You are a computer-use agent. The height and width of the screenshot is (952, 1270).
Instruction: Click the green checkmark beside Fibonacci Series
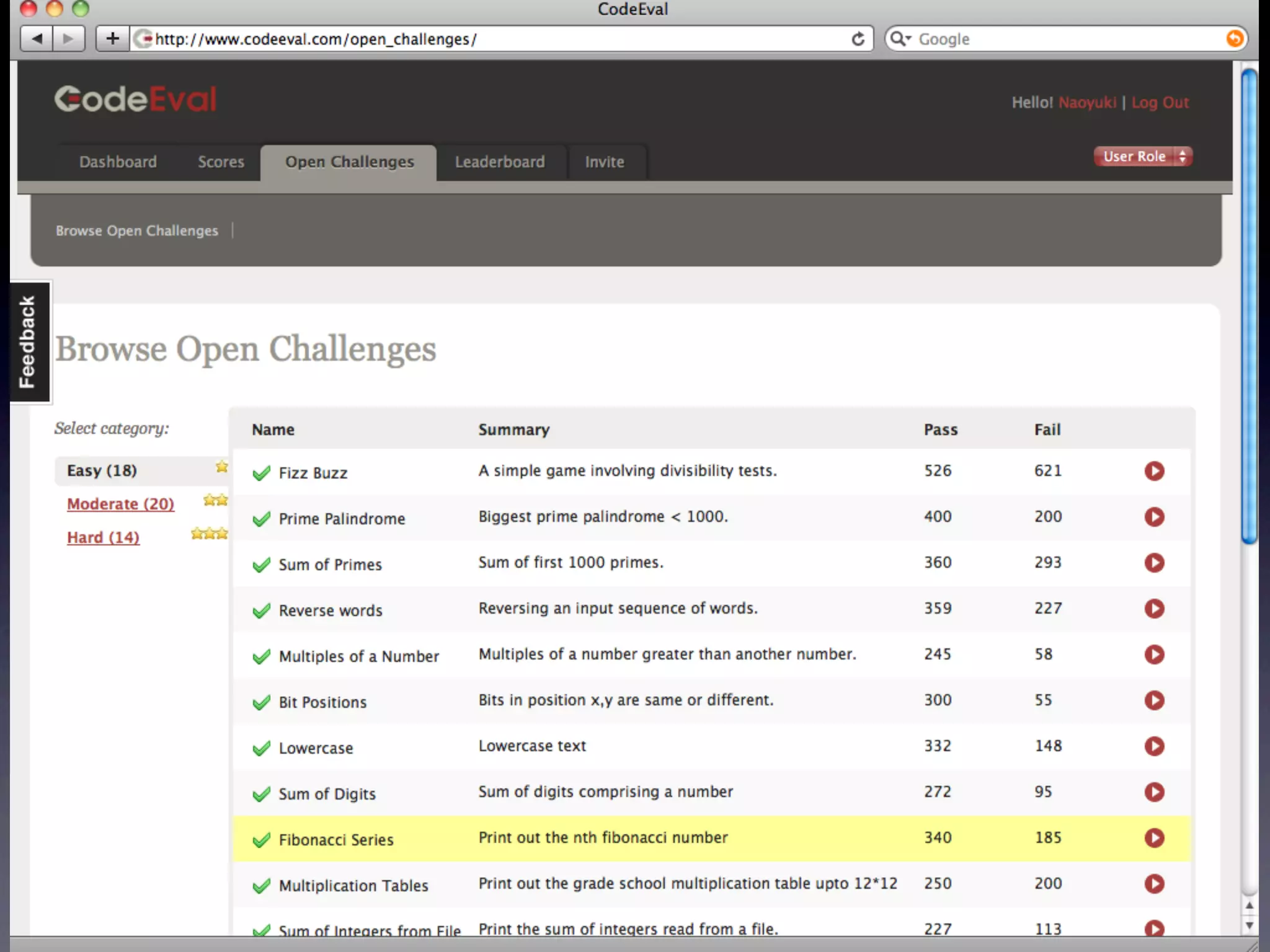tap(262, 840)
